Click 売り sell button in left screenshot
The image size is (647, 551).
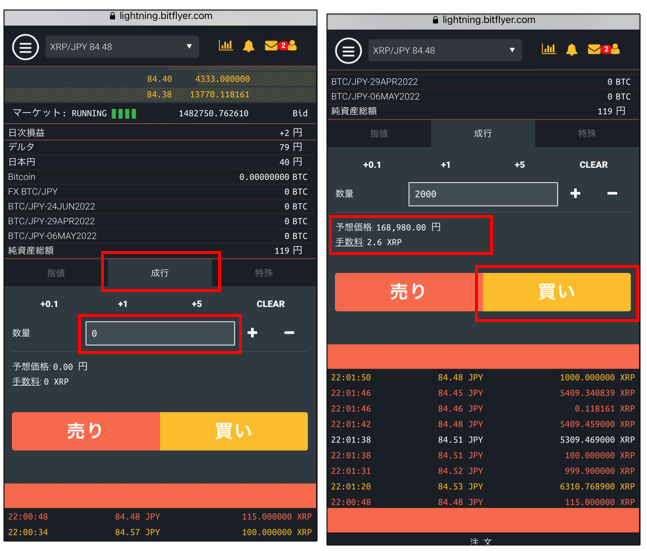(86, 431)
